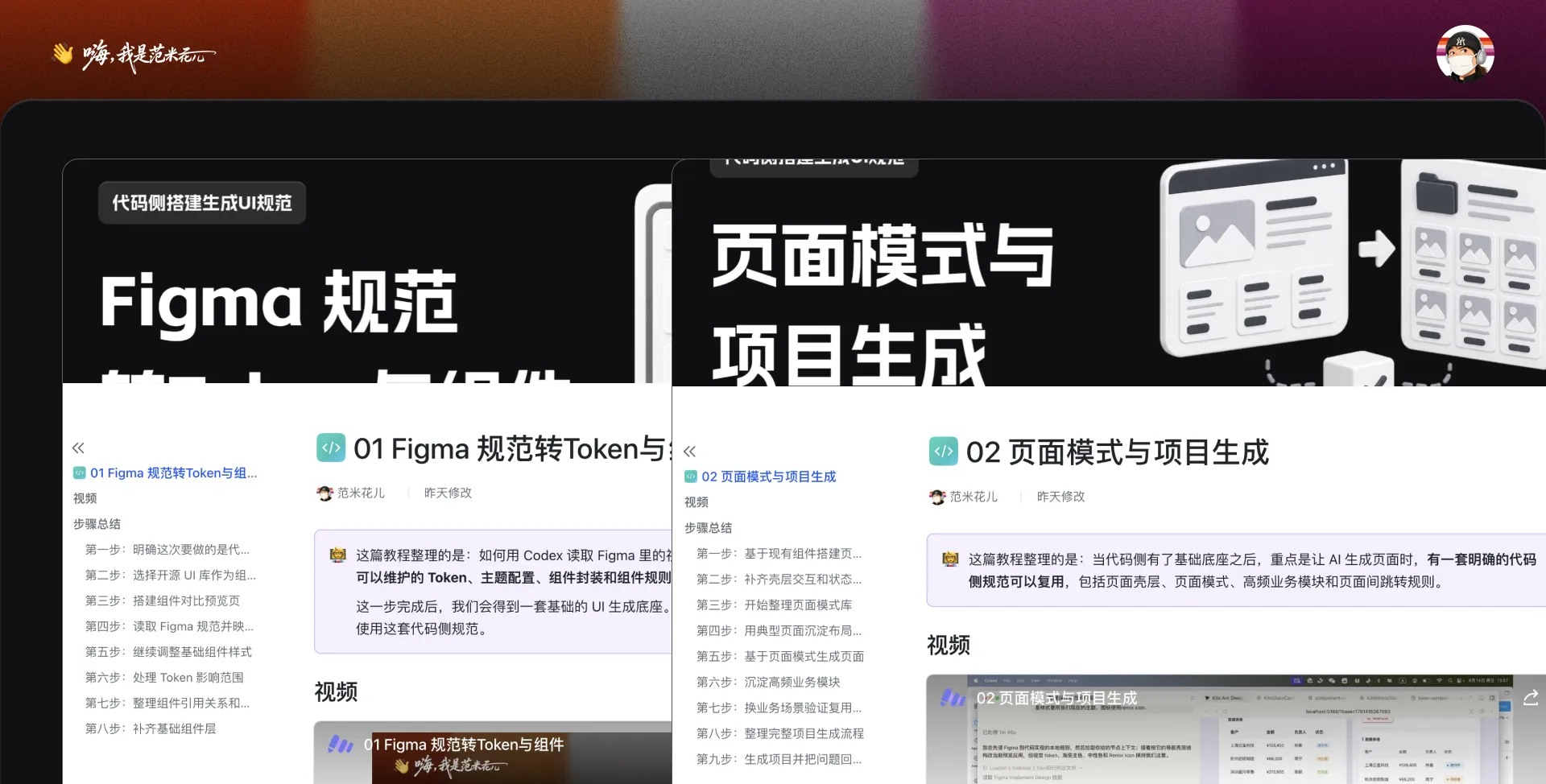Click the 视频 heading in the left document
Viewport: 1546px width, 784px height.
click(x=336, y=691)
